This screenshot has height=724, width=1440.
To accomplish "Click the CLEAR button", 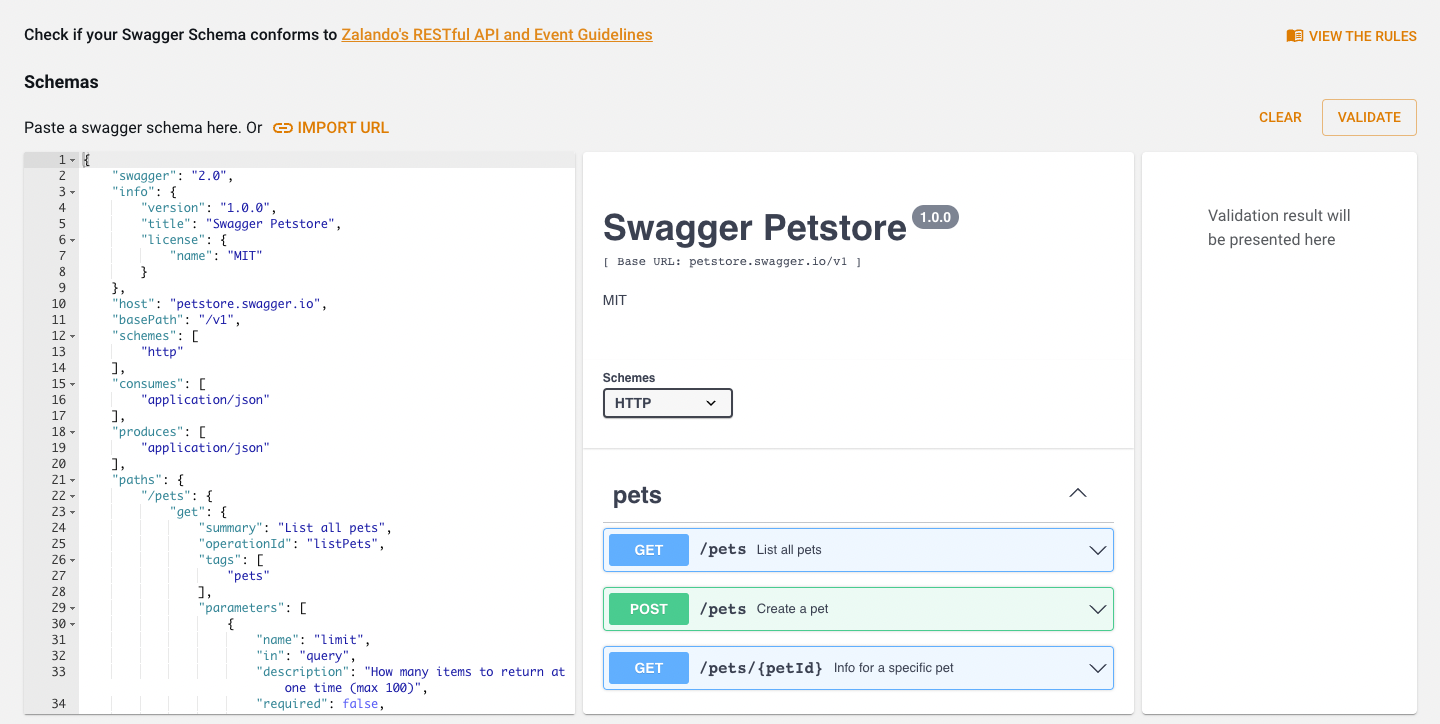I will (x=1280, y=117).
